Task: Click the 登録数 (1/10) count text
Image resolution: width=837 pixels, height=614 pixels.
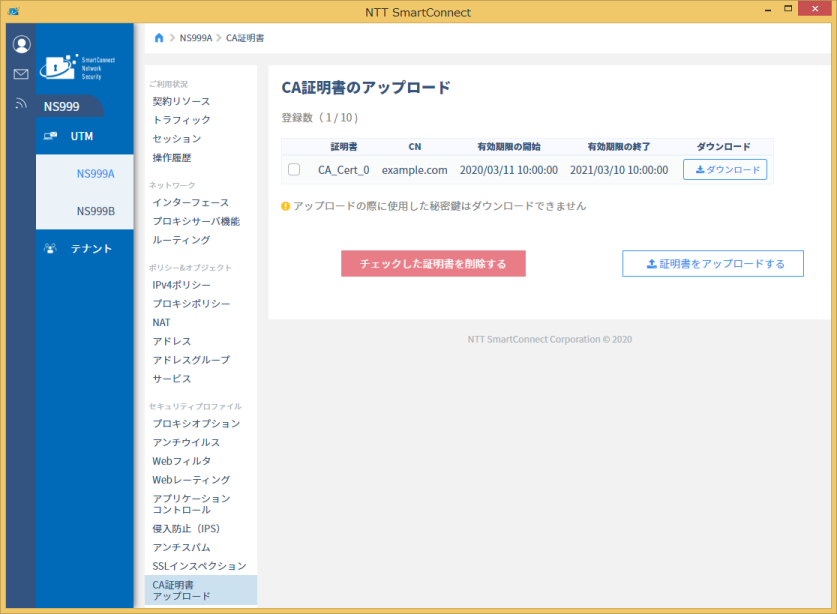Action: (x=320, y=117)
